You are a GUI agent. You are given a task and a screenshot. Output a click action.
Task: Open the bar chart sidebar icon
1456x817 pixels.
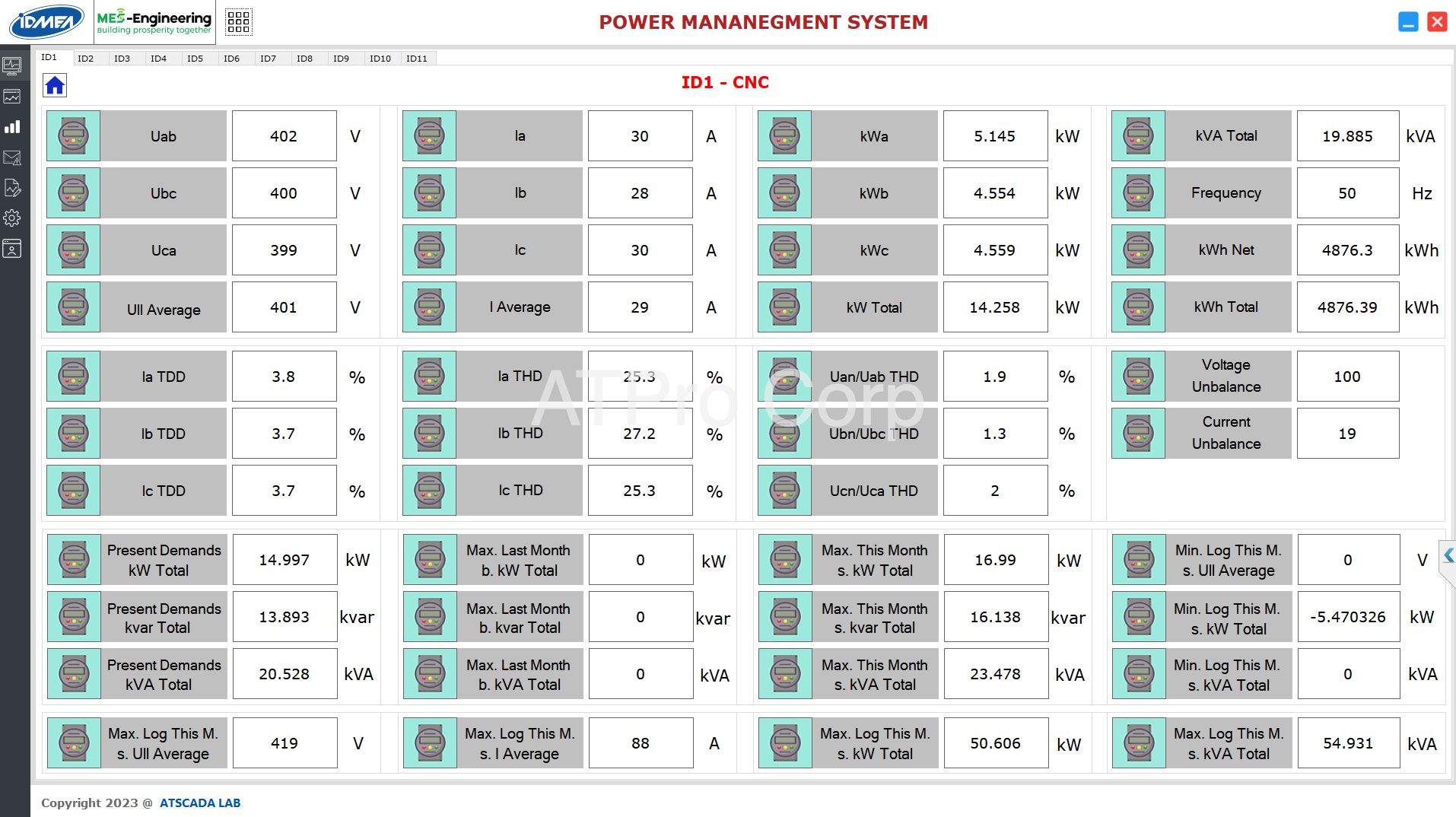(x=12, y=127)
